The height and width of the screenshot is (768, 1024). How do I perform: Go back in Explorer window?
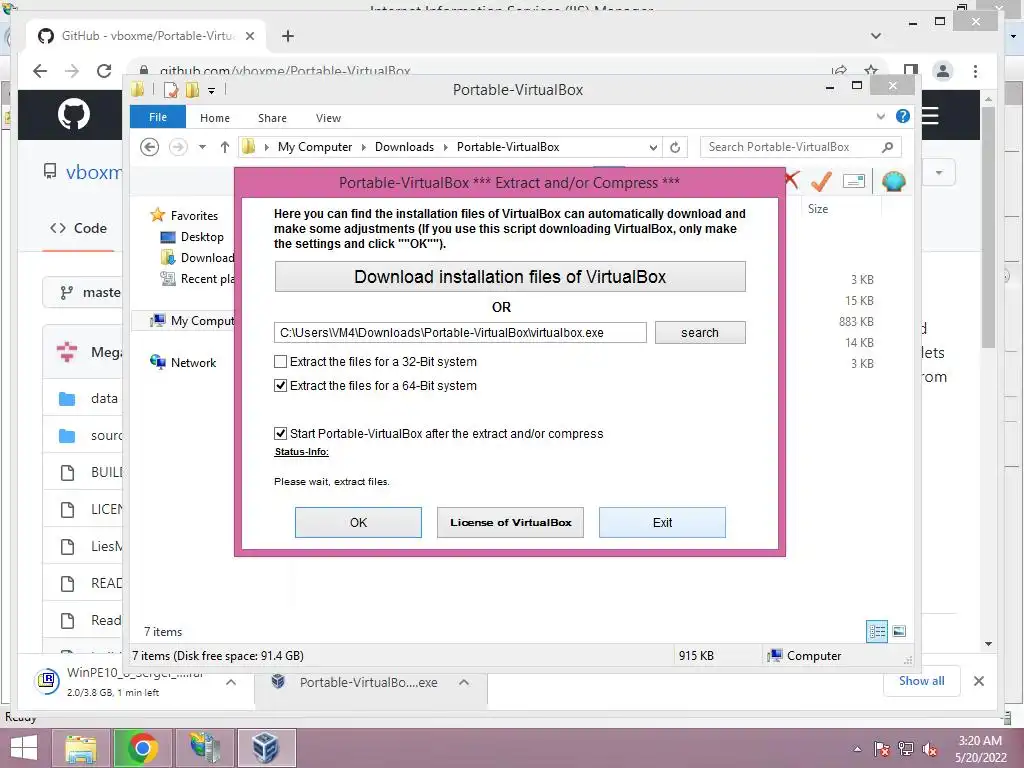[x=150, y=147]
